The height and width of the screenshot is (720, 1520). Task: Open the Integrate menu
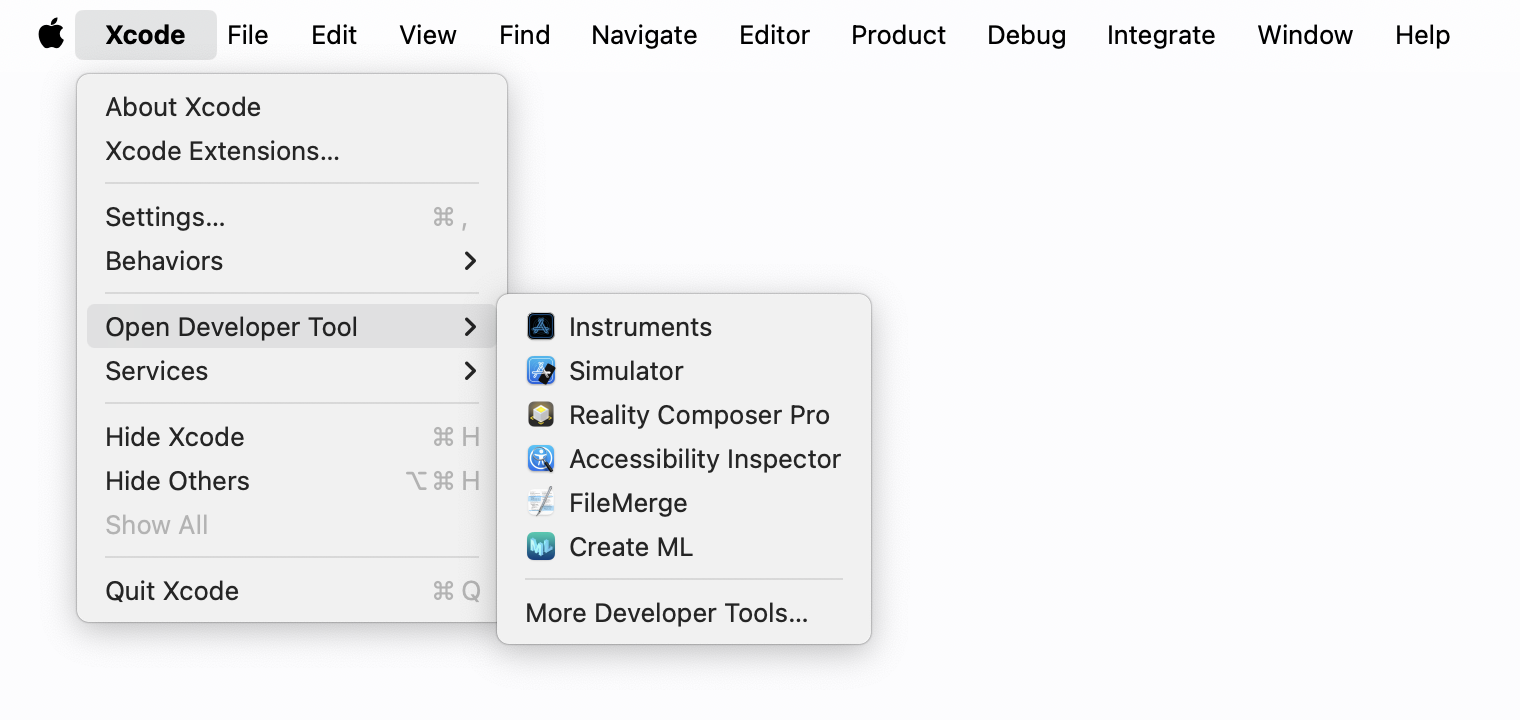[1162, 35]
